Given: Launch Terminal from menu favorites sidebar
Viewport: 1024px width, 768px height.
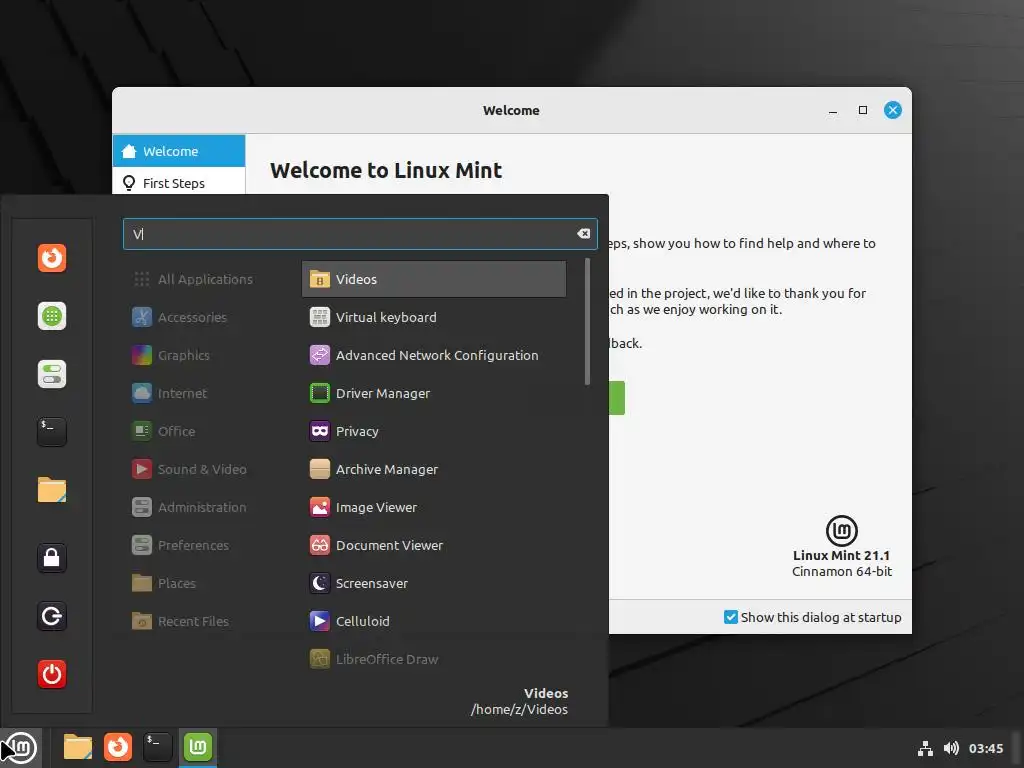Looking at the screenshot, I should 52,432.
